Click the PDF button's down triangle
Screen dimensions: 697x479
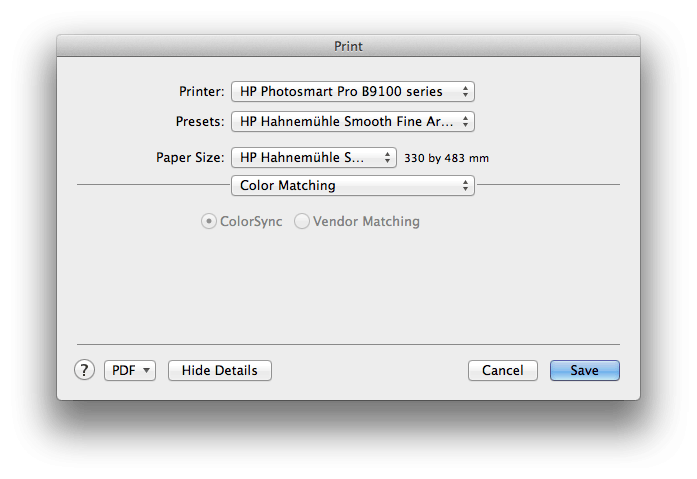point(148,370)
